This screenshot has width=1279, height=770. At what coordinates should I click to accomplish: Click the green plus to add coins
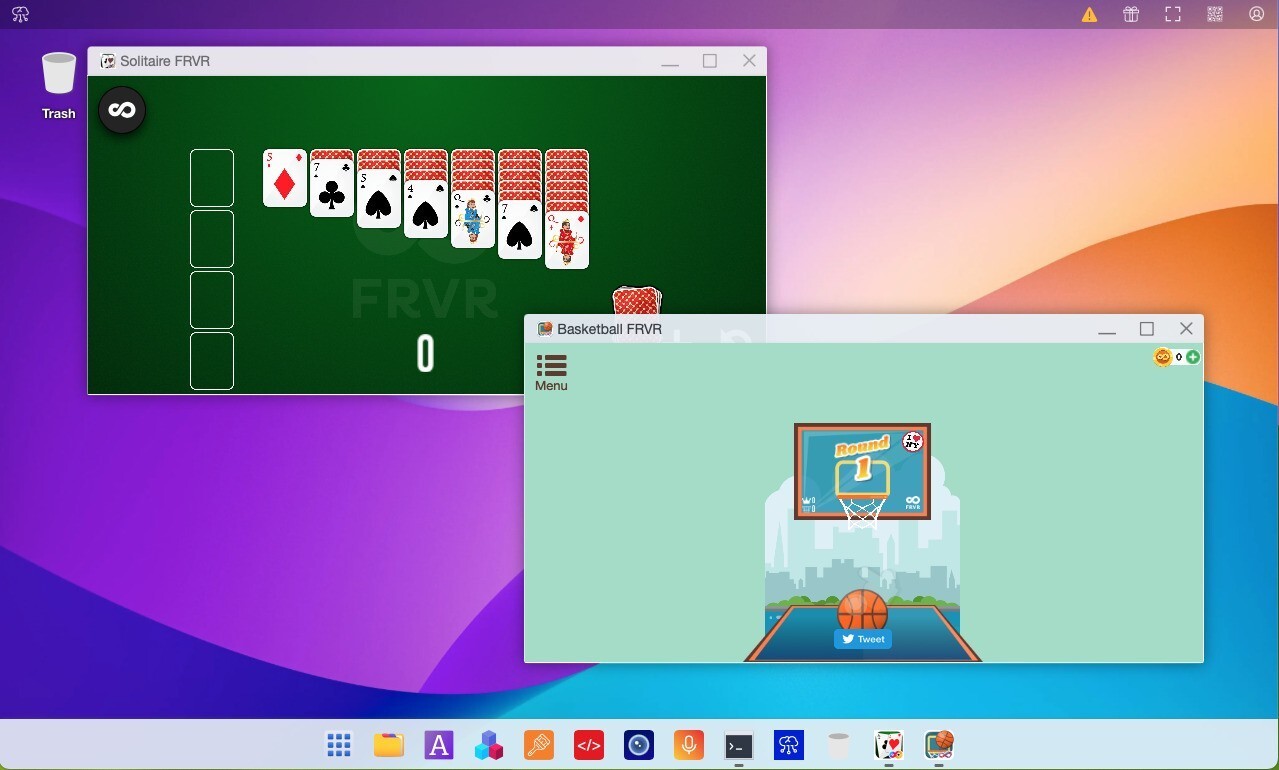[1192, 357]
